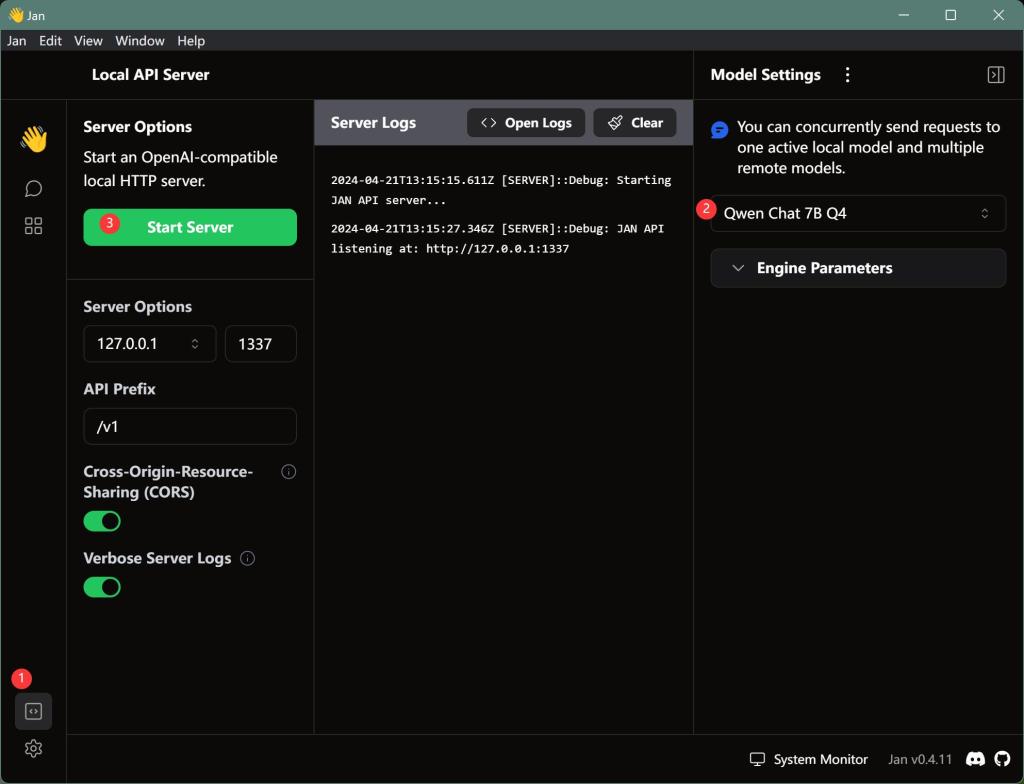The width and height of the screenshot is (1024, 784).
Task: Open the Local API Server sidebar icon
Action: click(33, 711)
